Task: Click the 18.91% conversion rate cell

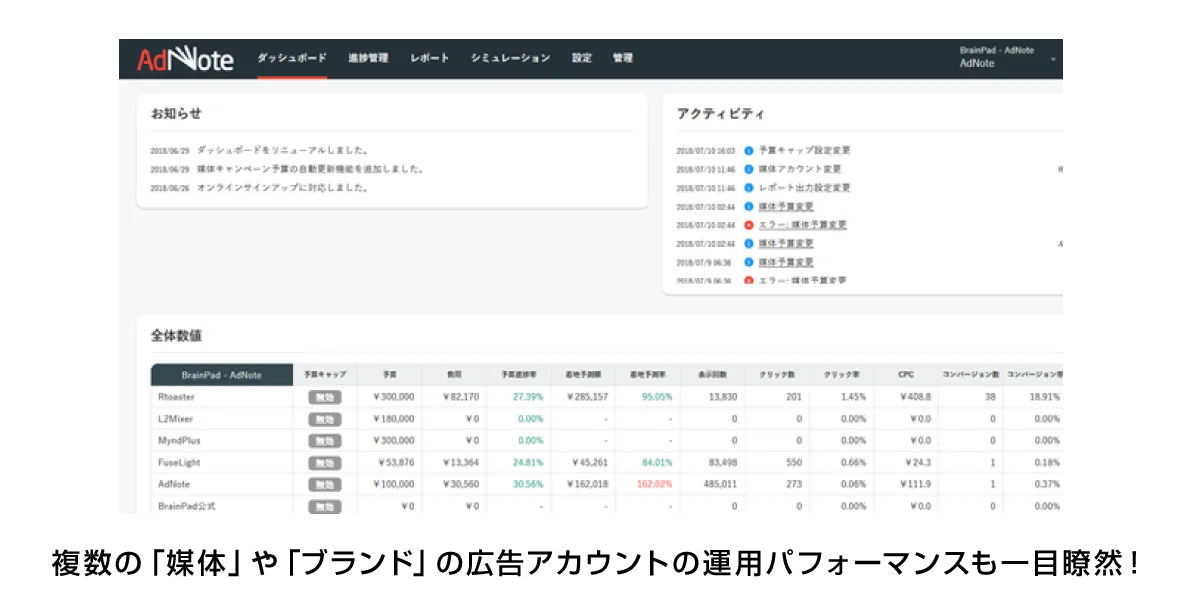Action: pos(1043,397)
